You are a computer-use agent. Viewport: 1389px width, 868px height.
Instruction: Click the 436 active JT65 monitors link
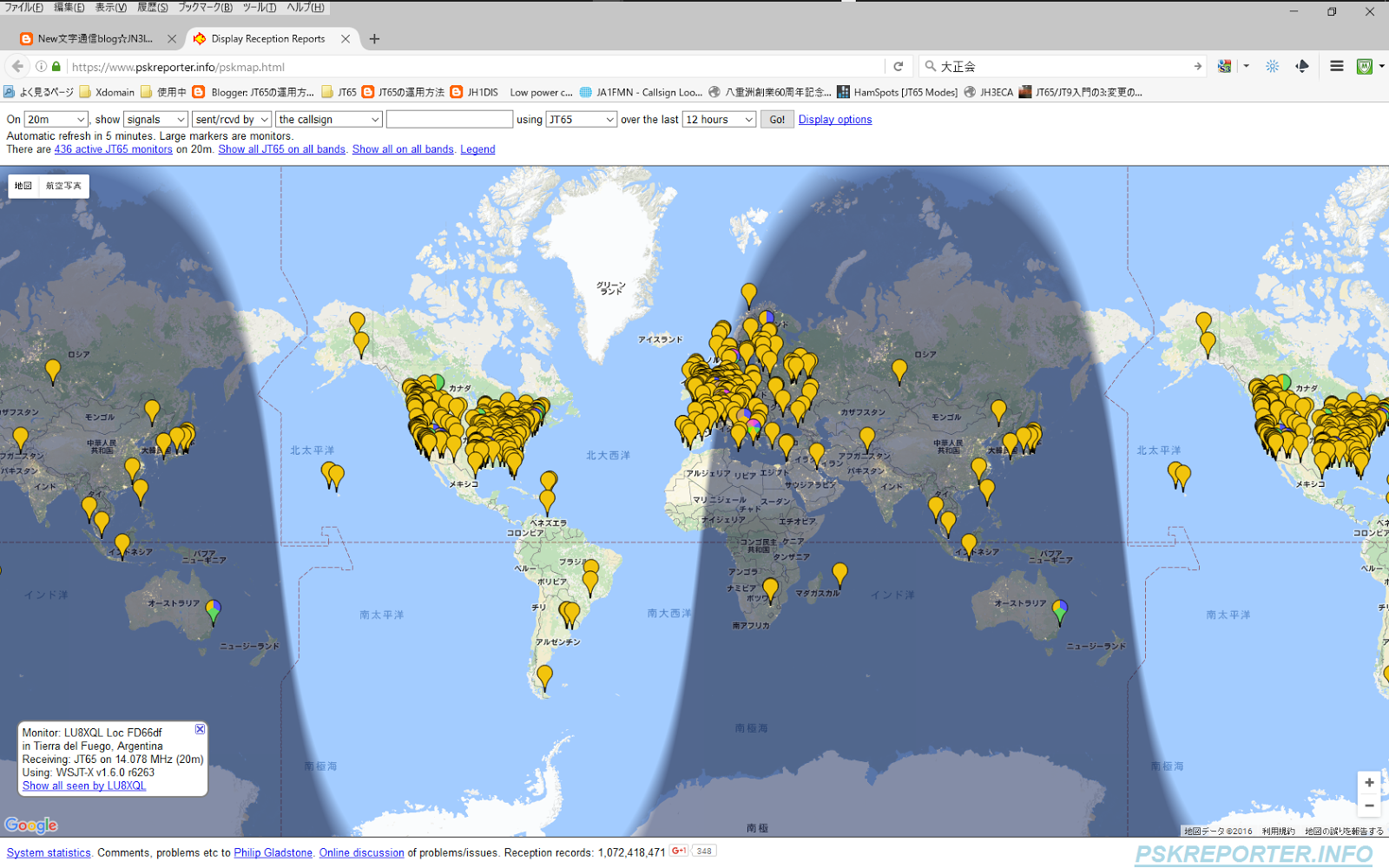[113, 148]
